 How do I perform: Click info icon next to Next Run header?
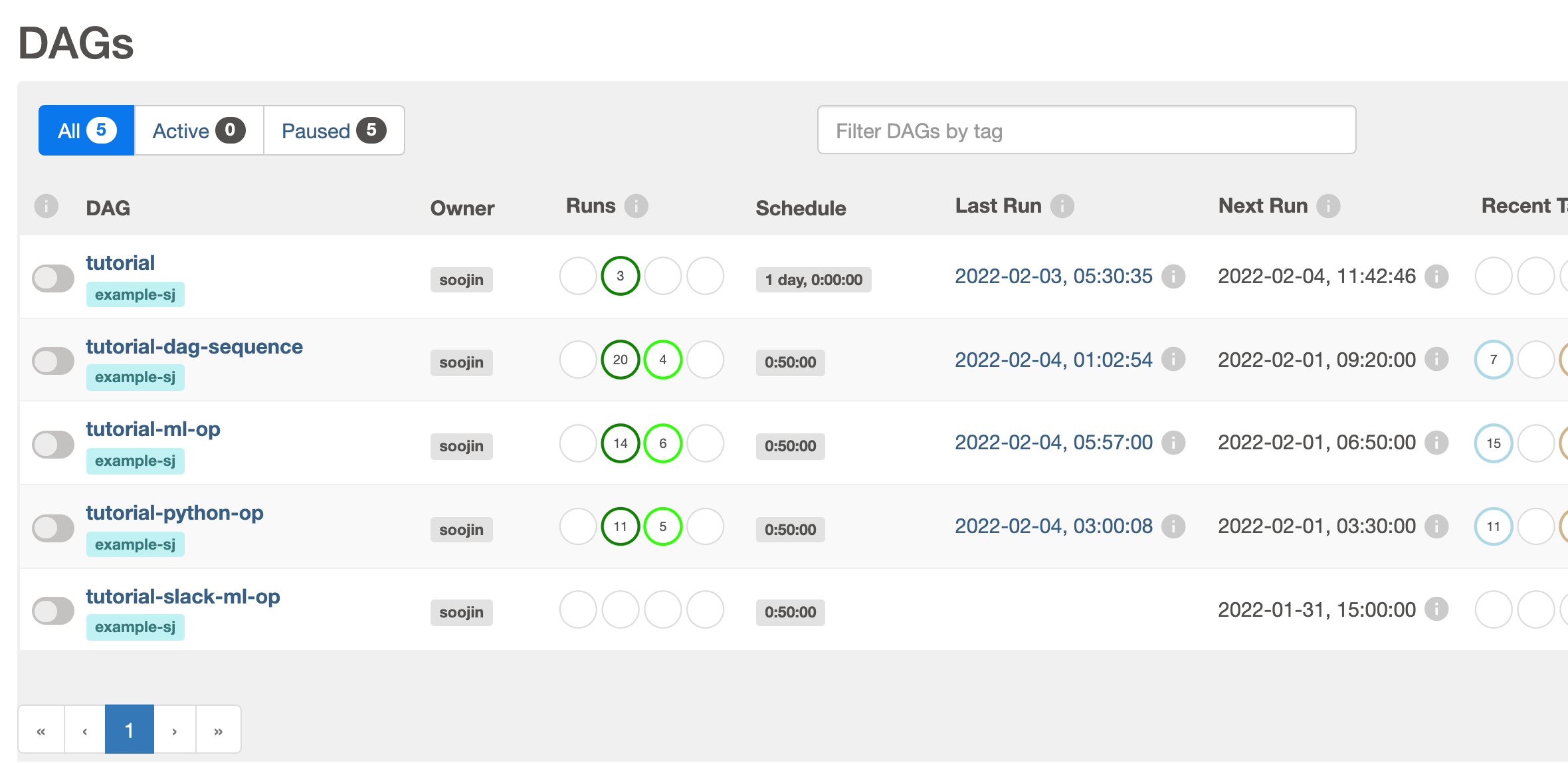1328,206
